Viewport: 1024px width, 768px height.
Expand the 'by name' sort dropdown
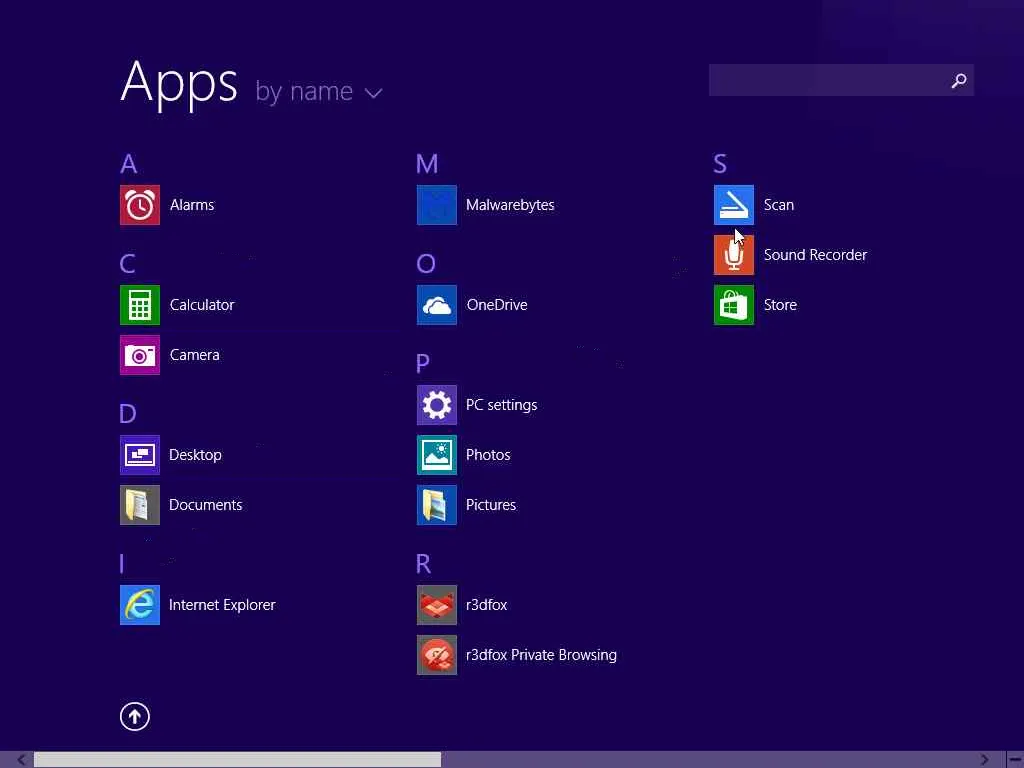tap(319, 92)
